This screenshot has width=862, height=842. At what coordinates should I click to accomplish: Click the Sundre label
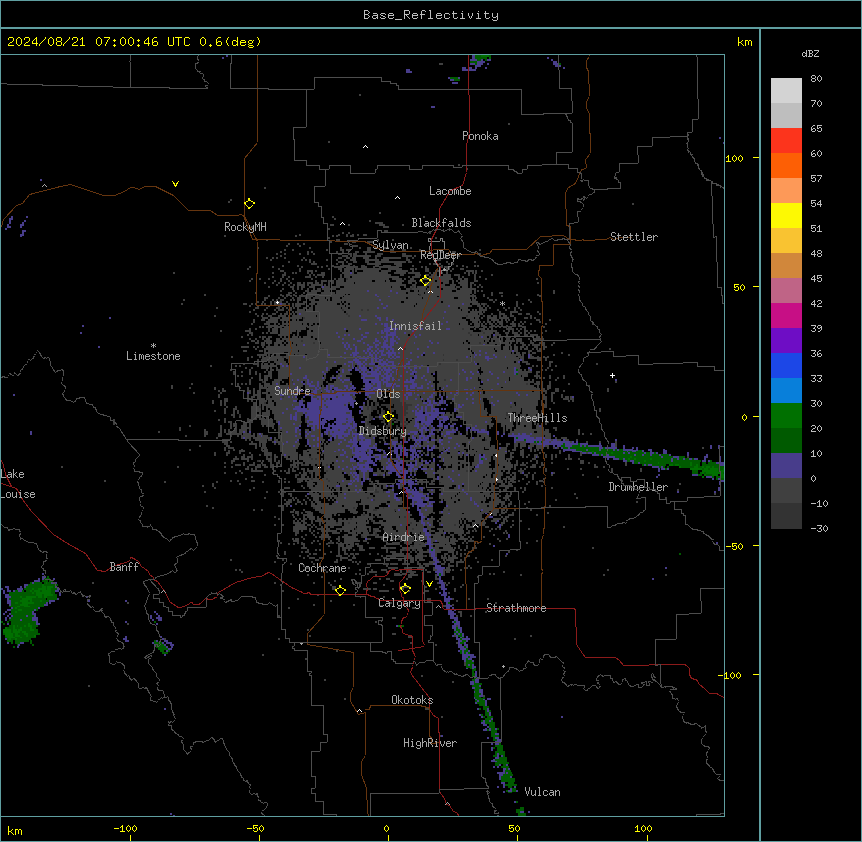pyautogui.click(x=292, y=391)
